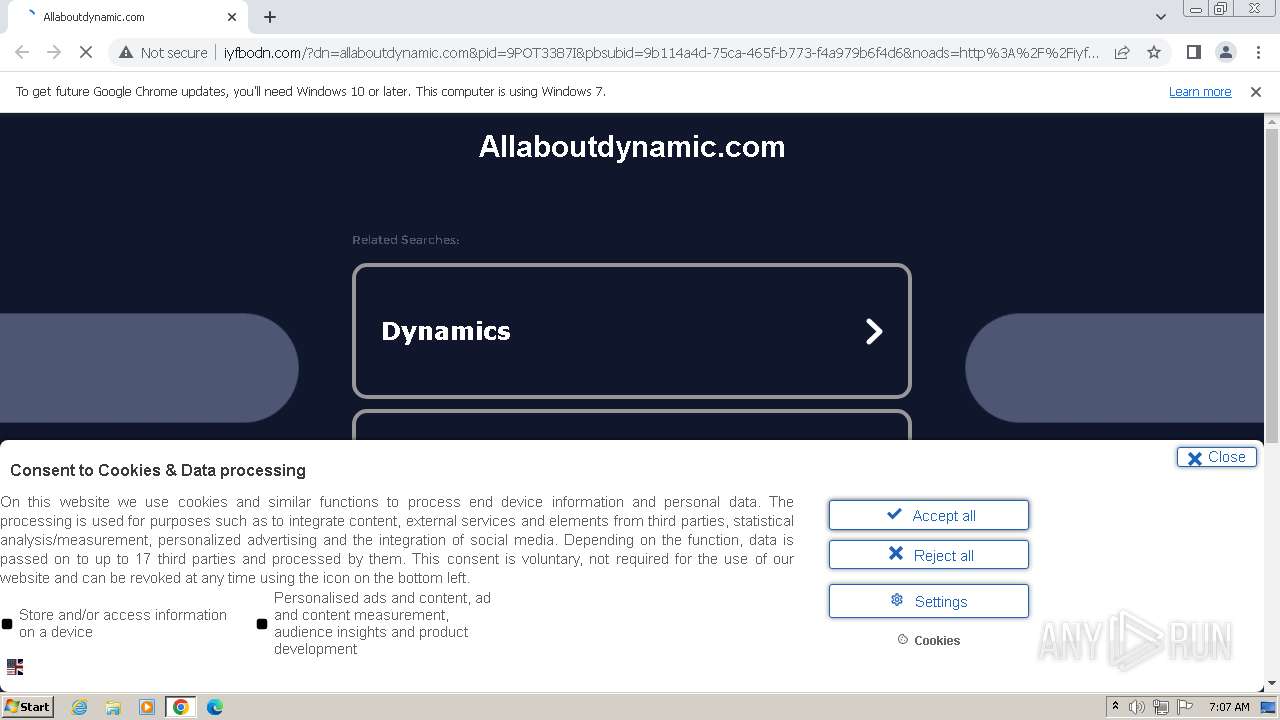Change language via the flag icon
The width and height of the screenshot is (1280, 720).
pyautogui.click(x=15, y=667)
